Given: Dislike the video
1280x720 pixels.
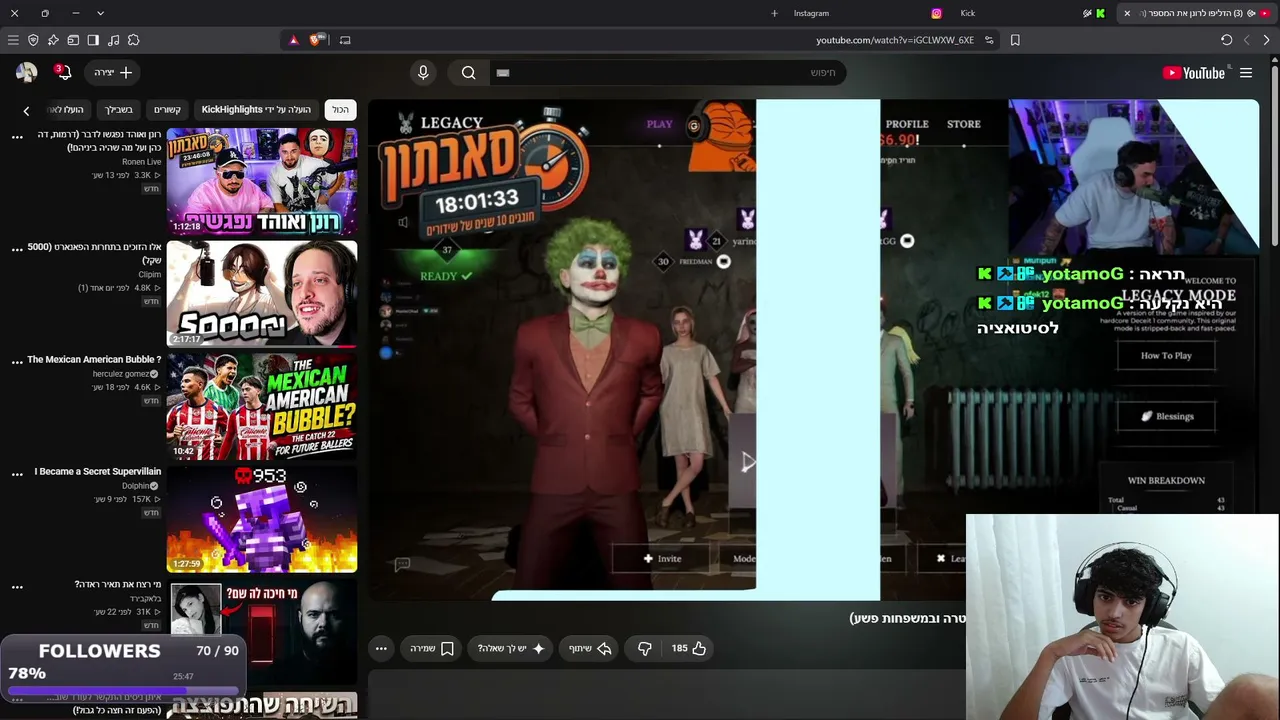Looking at the screenshot, I should click(645, 648).
